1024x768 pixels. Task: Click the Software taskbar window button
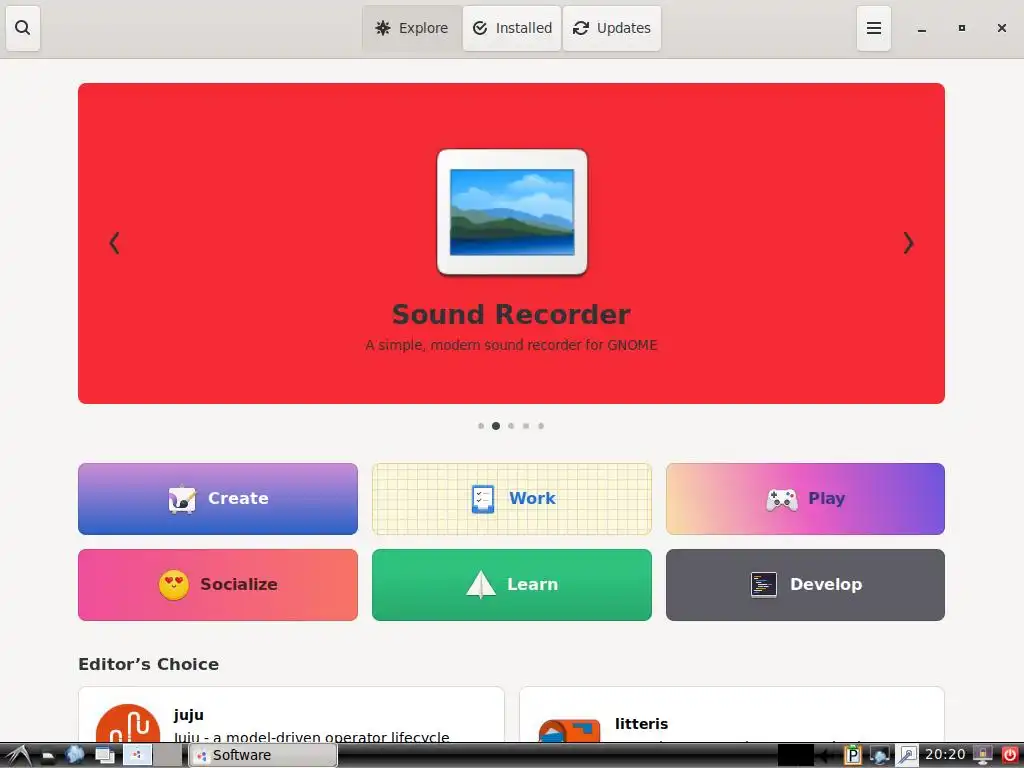tap(263, 755)
